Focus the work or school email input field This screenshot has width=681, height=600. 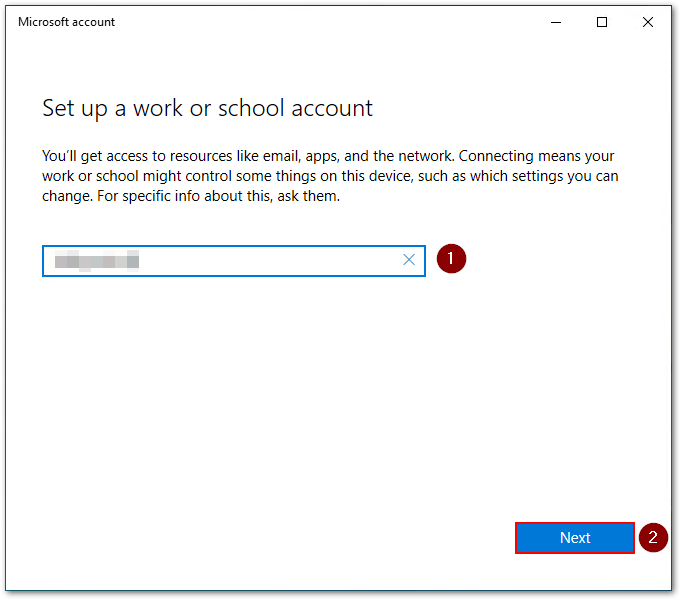(x=234, y=261)
